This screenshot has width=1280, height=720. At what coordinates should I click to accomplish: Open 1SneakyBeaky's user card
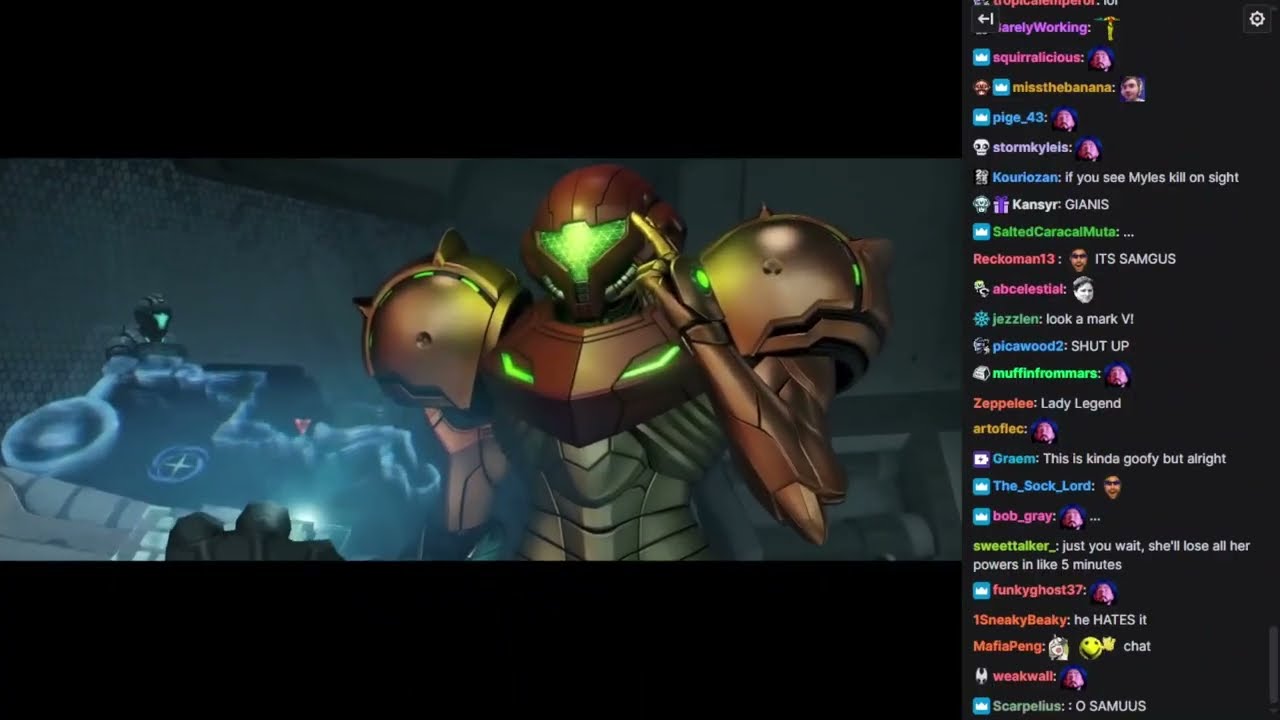pyautogui.click(x=1020, y=620)
